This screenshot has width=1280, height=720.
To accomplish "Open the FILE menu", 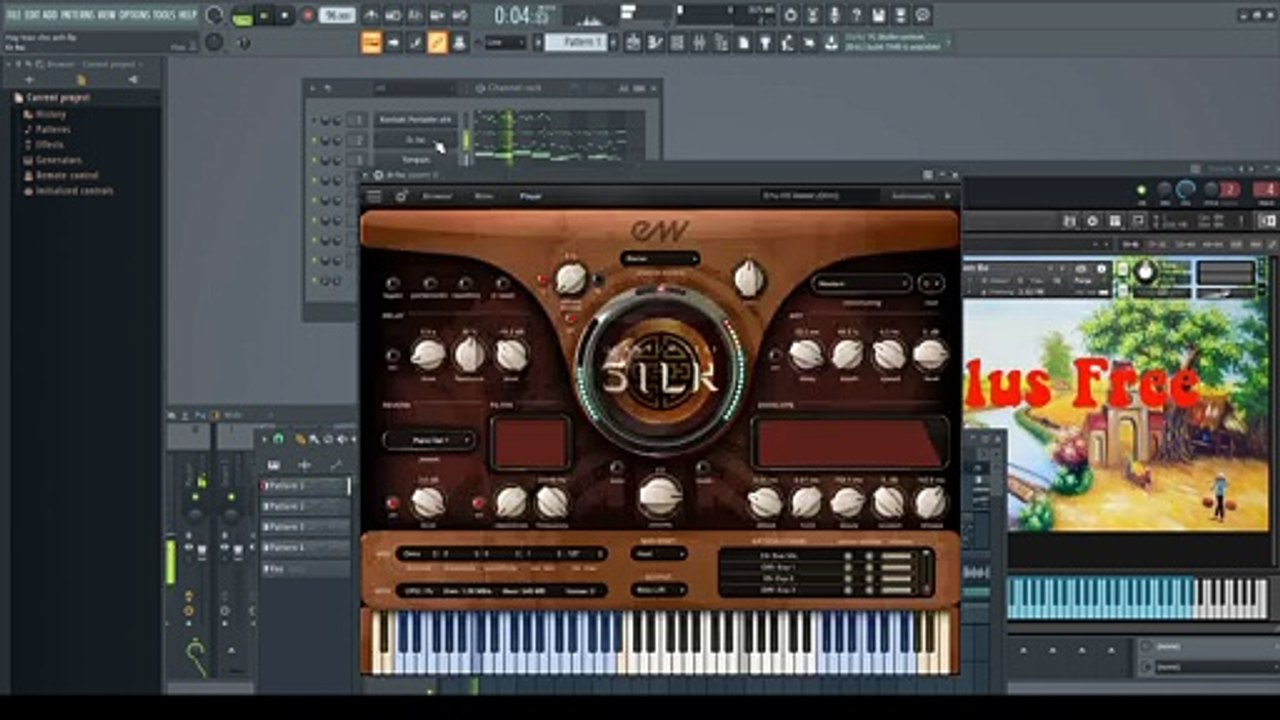I will (x=14, y=15).
